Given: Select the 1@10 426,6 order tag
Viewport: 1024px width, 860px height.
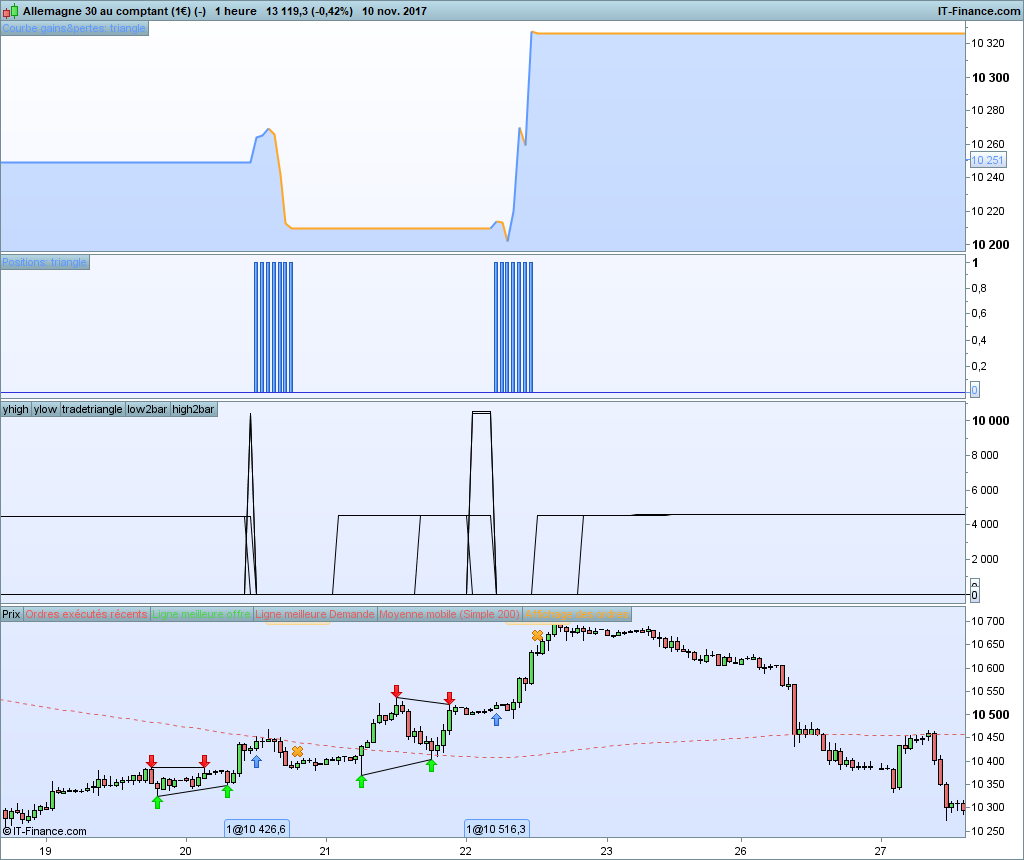Looking at the screenshot, I should [x=256, y=829].
